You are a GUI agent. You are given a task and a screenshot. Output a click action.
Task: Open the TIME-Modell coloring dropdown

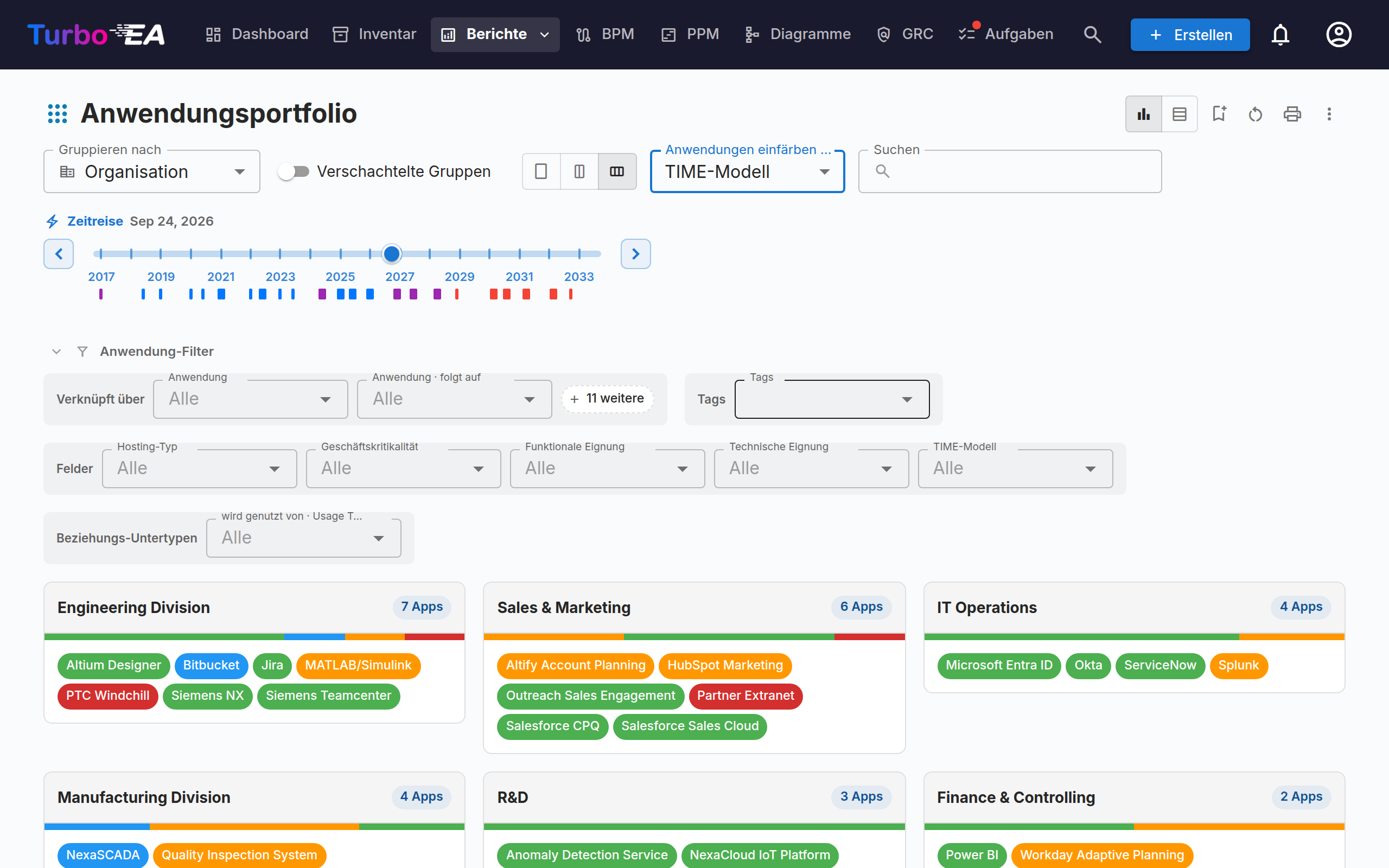tap(747, 171)
